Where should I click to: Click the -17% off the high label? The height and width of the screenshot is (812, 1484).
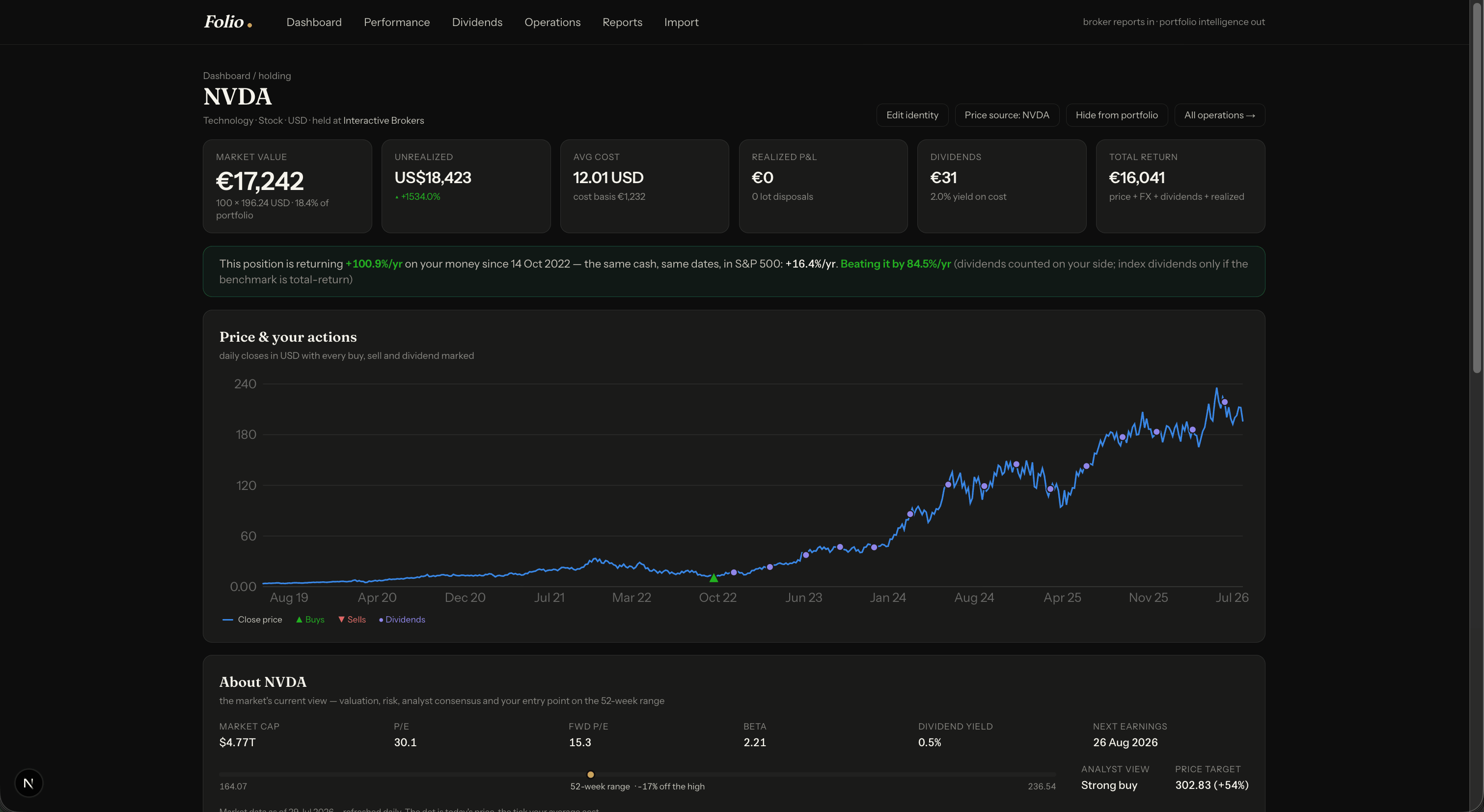point(671,786)
